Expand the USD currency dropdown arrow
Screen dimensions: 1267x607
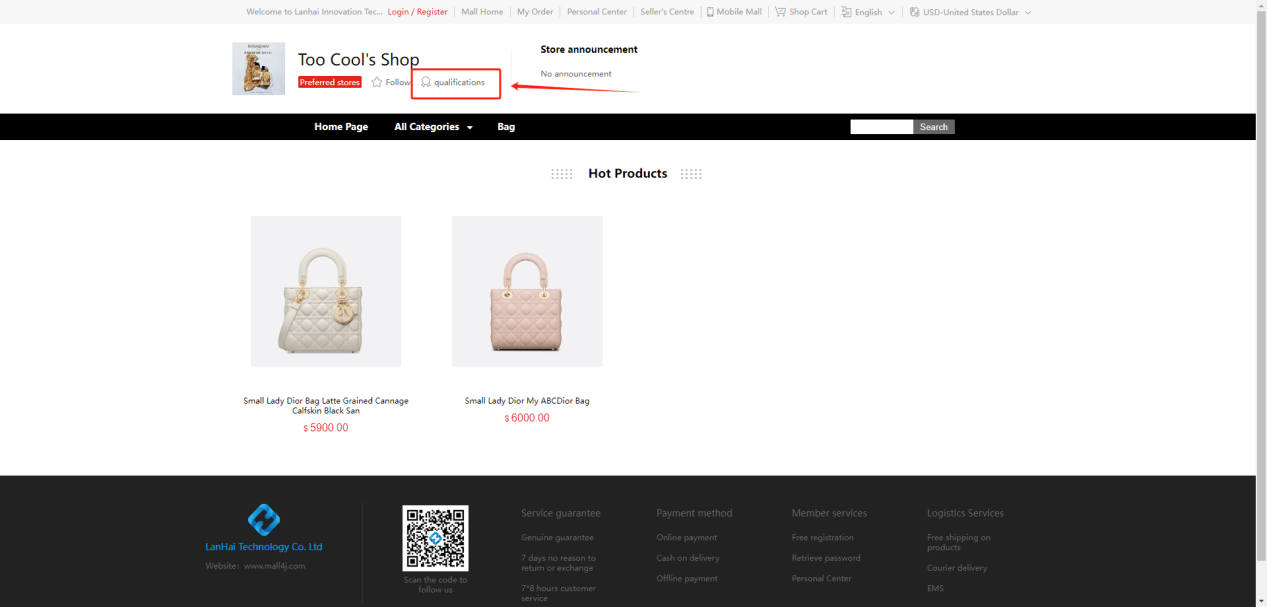(x=1027, y=13)
